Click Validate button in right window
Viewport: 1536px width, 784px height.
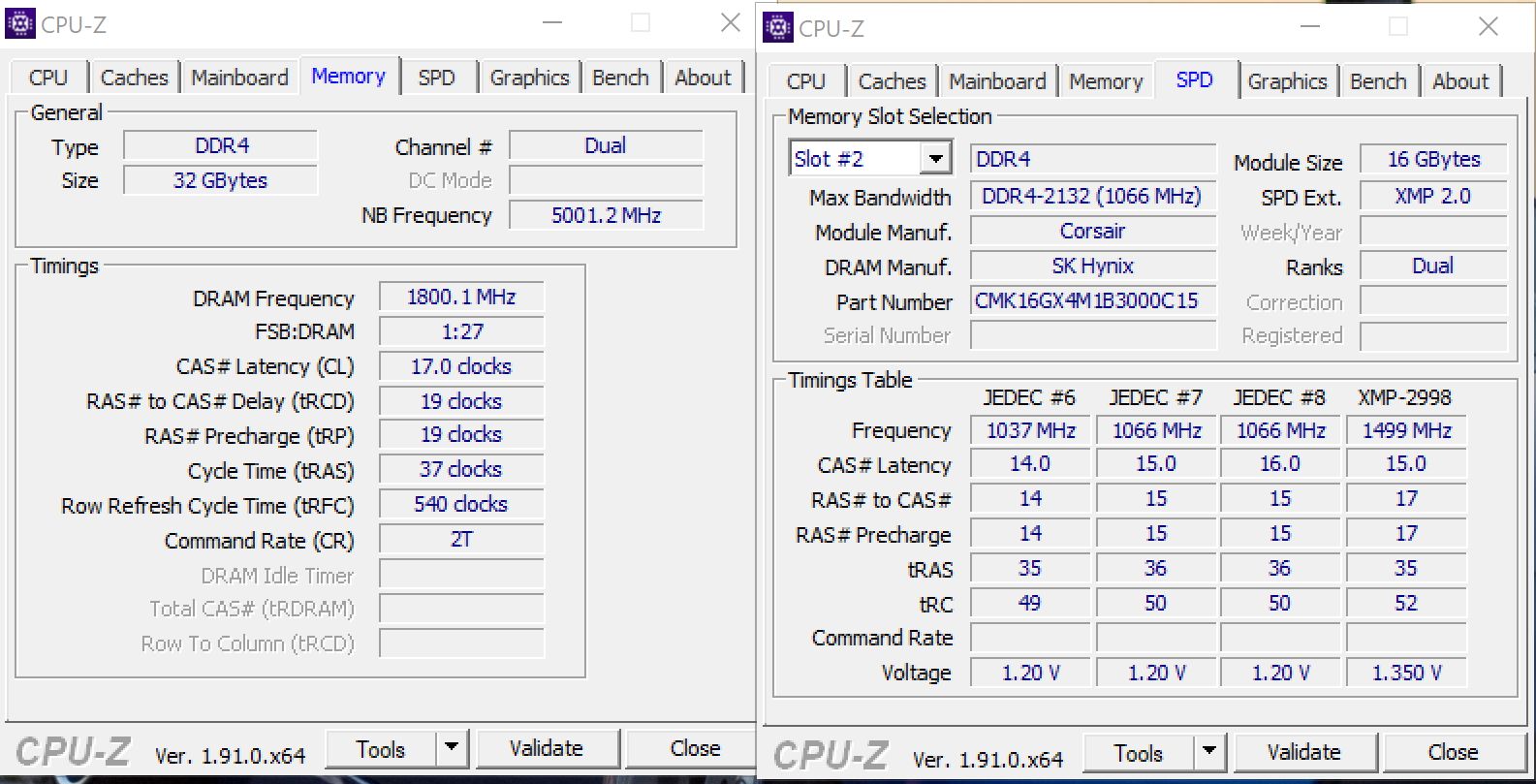tap(1304, 753)
